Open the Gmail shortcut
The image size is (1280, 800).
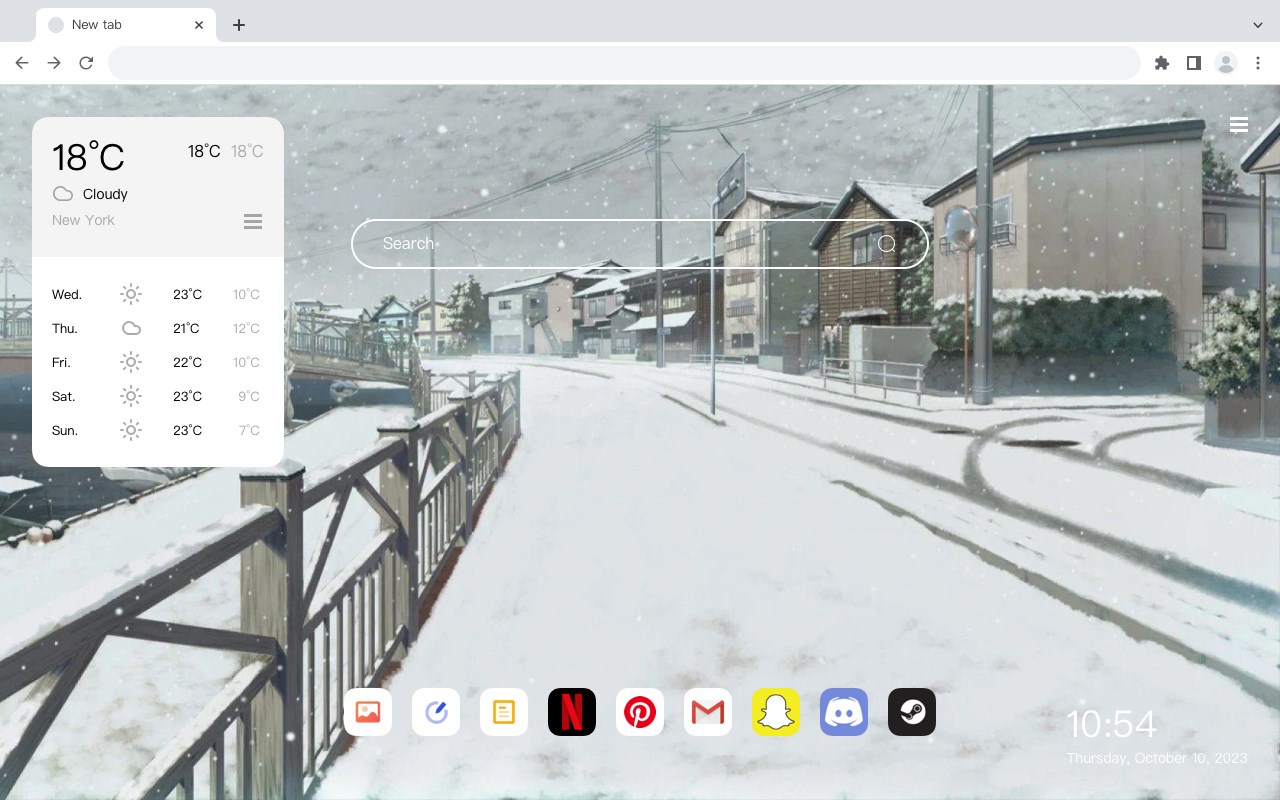point(708,712)
